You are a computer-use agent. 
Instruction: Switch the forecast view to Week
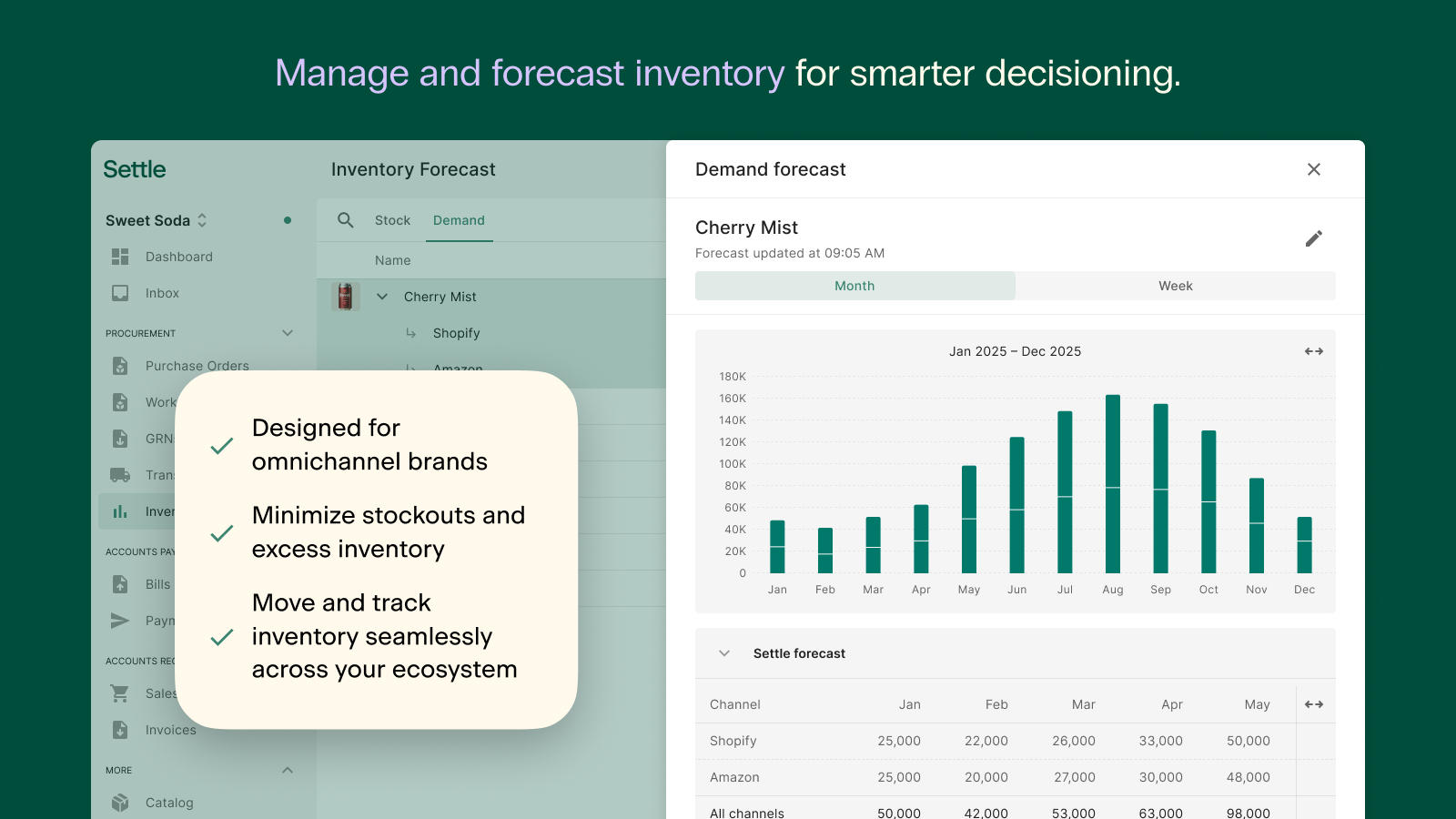1176,286
